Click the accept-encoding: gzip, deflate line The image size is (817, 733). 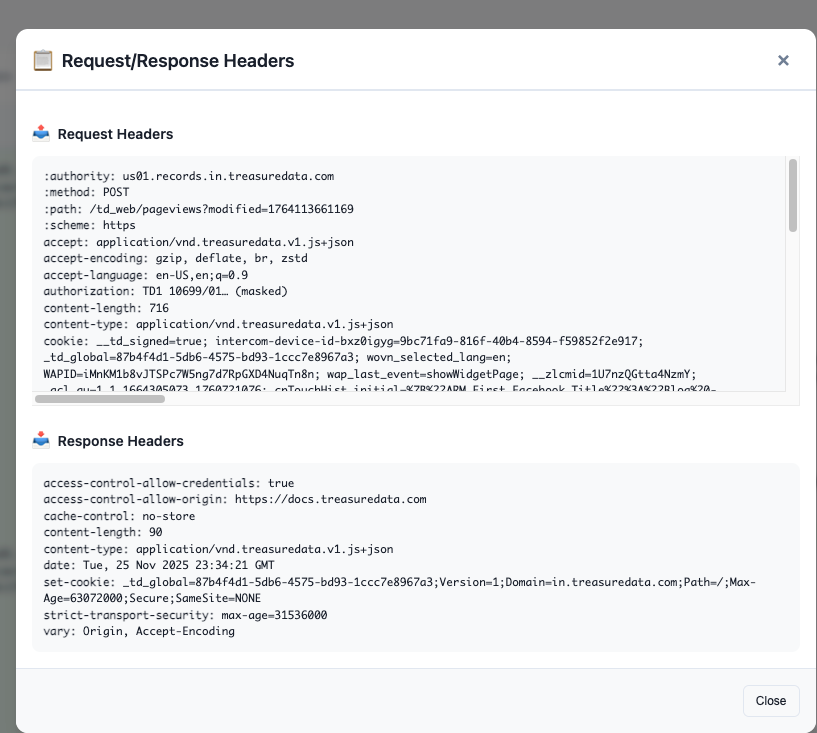click(x=176, y=258)
